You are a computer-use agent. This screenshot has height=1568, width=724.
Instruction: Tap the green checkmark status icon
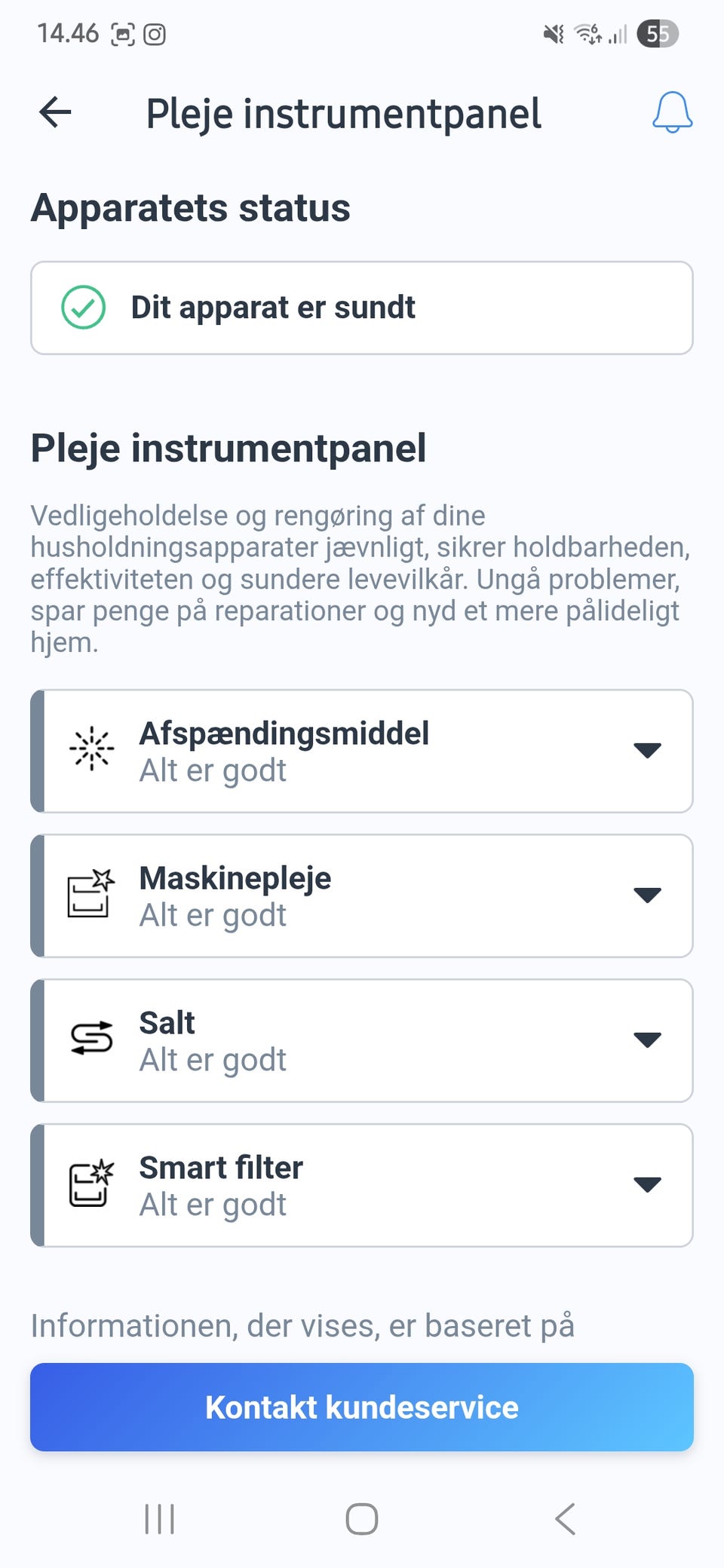click(83, 308)
